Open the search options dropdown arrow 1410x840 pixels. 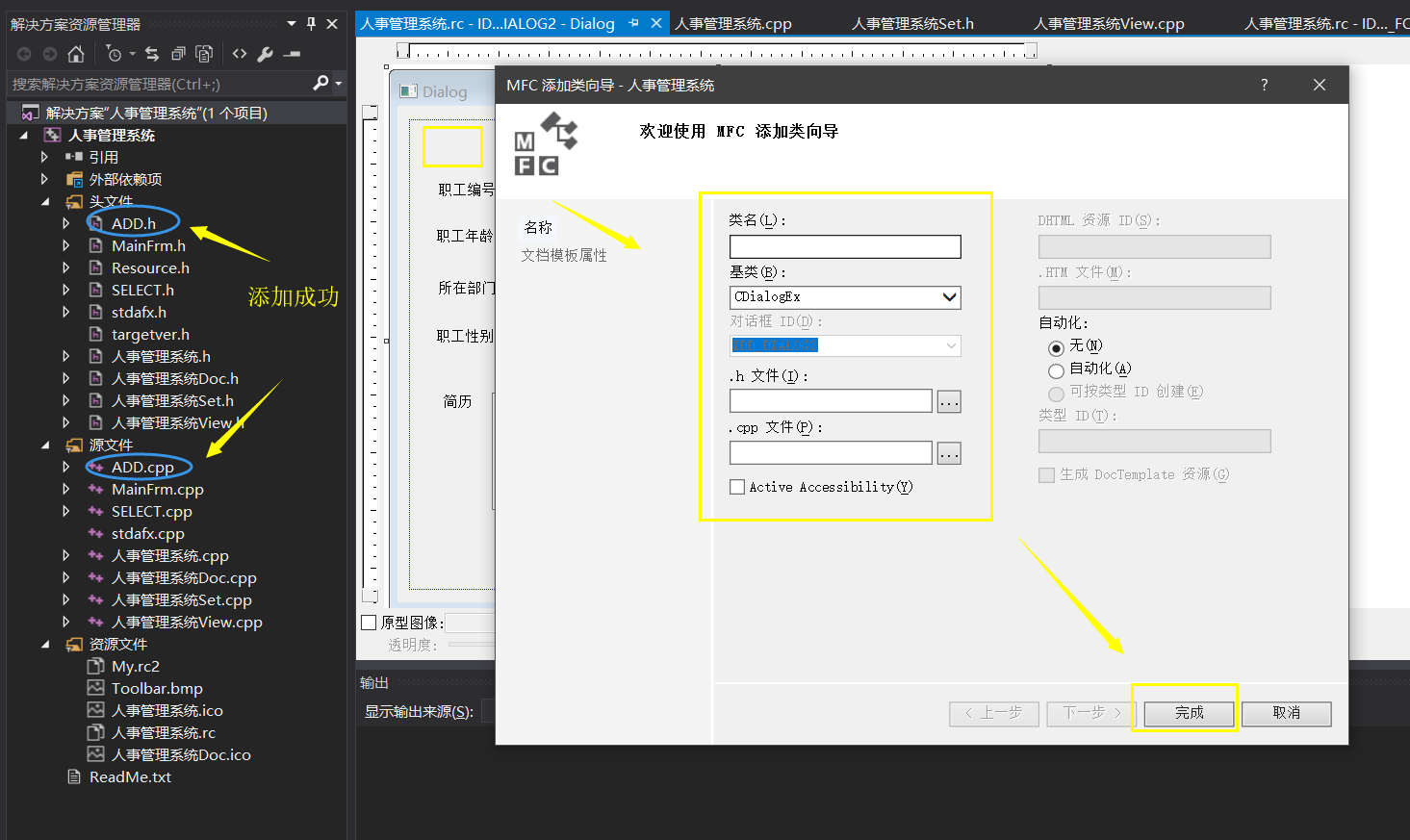338,84
